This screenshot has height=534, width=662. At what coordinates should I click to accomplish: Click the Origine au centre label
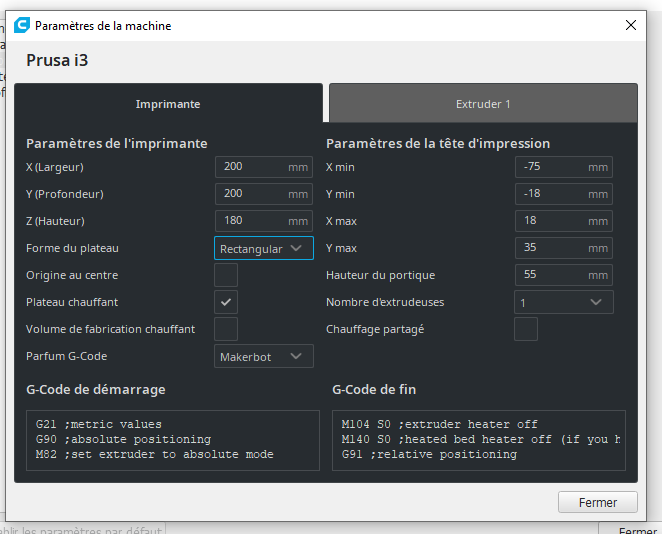click(72, 275)
